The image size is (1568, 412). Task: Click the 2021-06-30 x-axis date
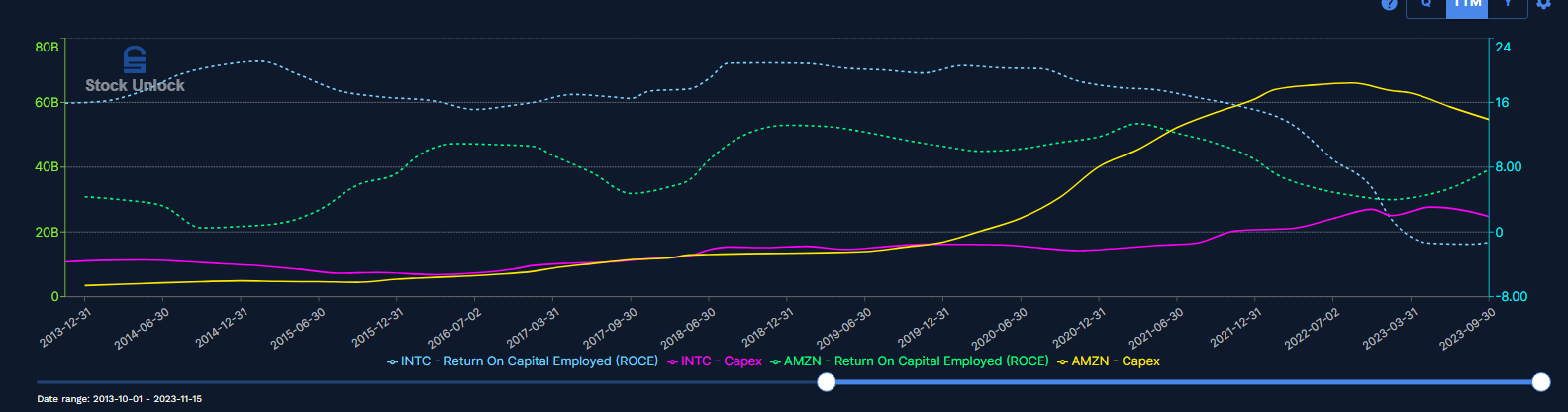(1156, 327)
